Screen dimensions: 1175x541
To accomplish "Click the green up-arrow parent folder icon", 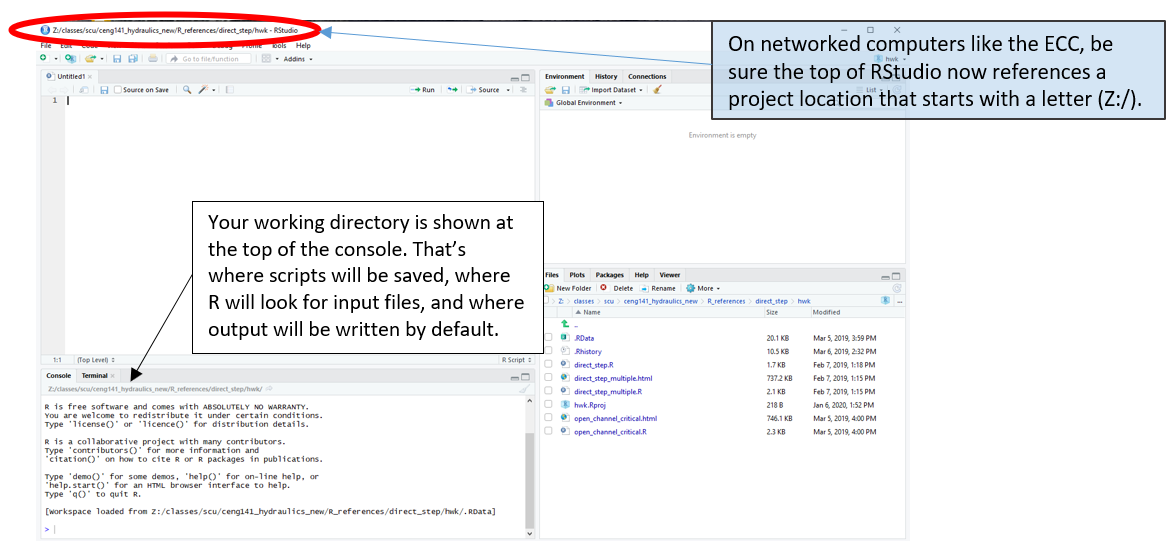I will (x=565, y=324).
